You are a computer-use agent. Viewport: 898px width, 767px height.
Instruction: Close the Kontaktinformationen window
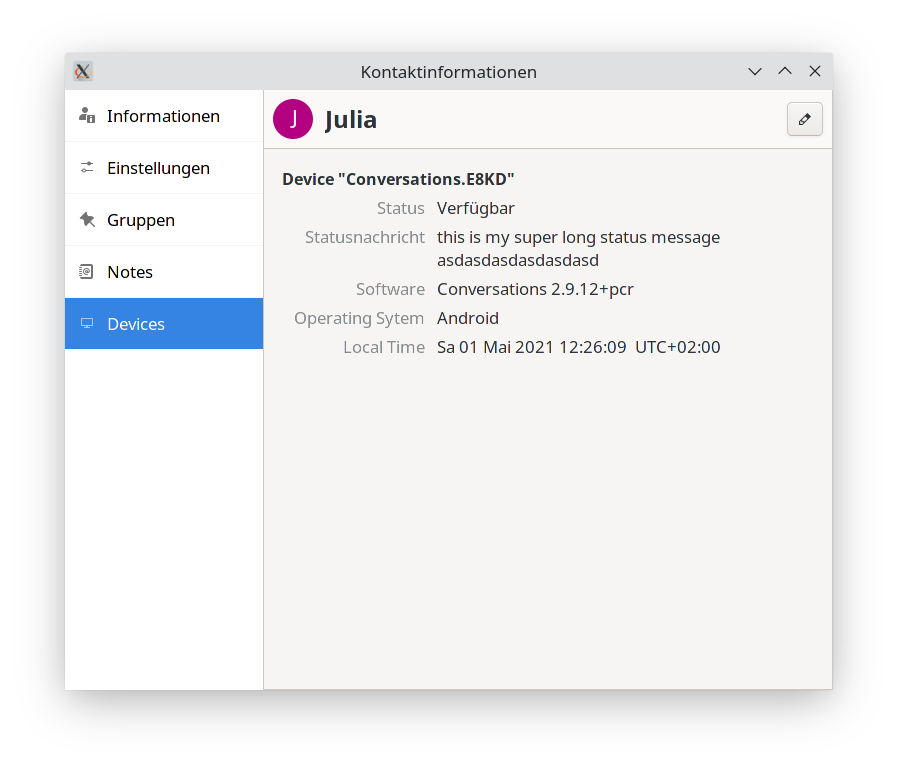pyautogui.click(x=814, y=71)
